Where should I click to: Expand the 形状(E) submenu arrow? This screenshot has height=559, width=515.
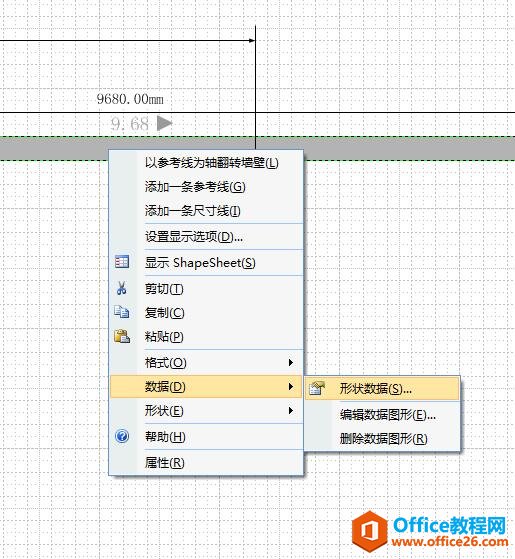pos(291,410)
